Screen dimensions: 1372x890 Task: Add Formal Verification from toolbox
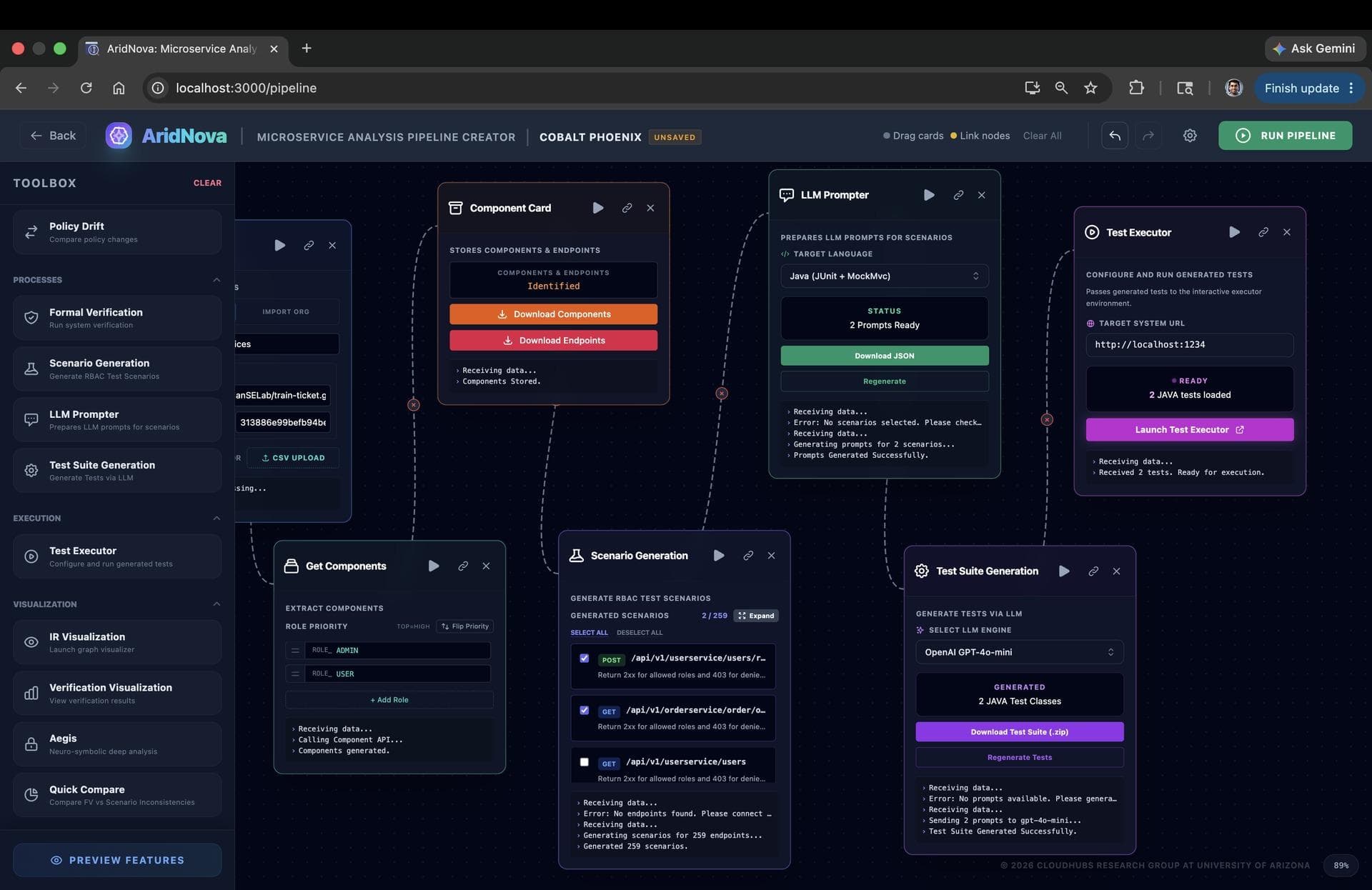point(117,318)
